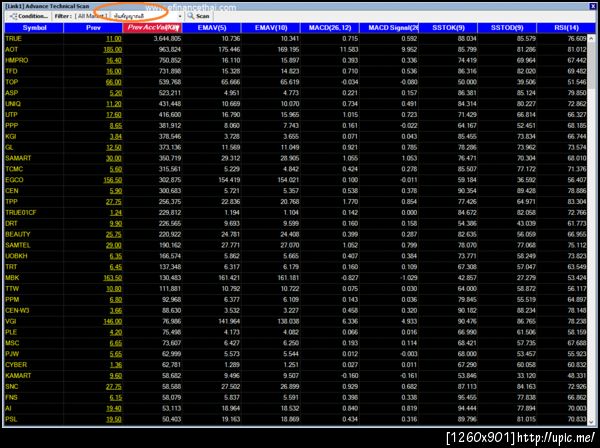The height and width of the screenshot is (448, 600).
Task: Click TPP's RSI value 83.304
Action: click(x=577, y=202)
